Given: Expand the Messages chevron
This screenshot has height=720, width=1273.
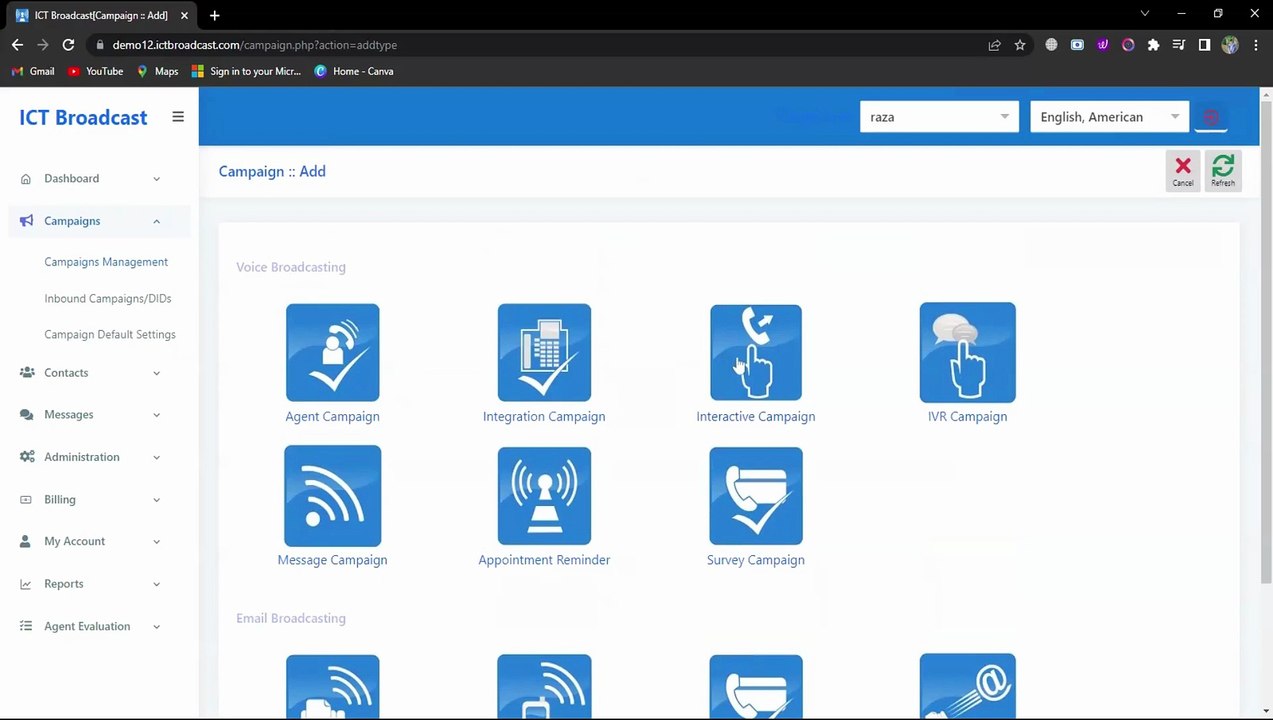Looking at the screenshot, I should pos(156,415).
